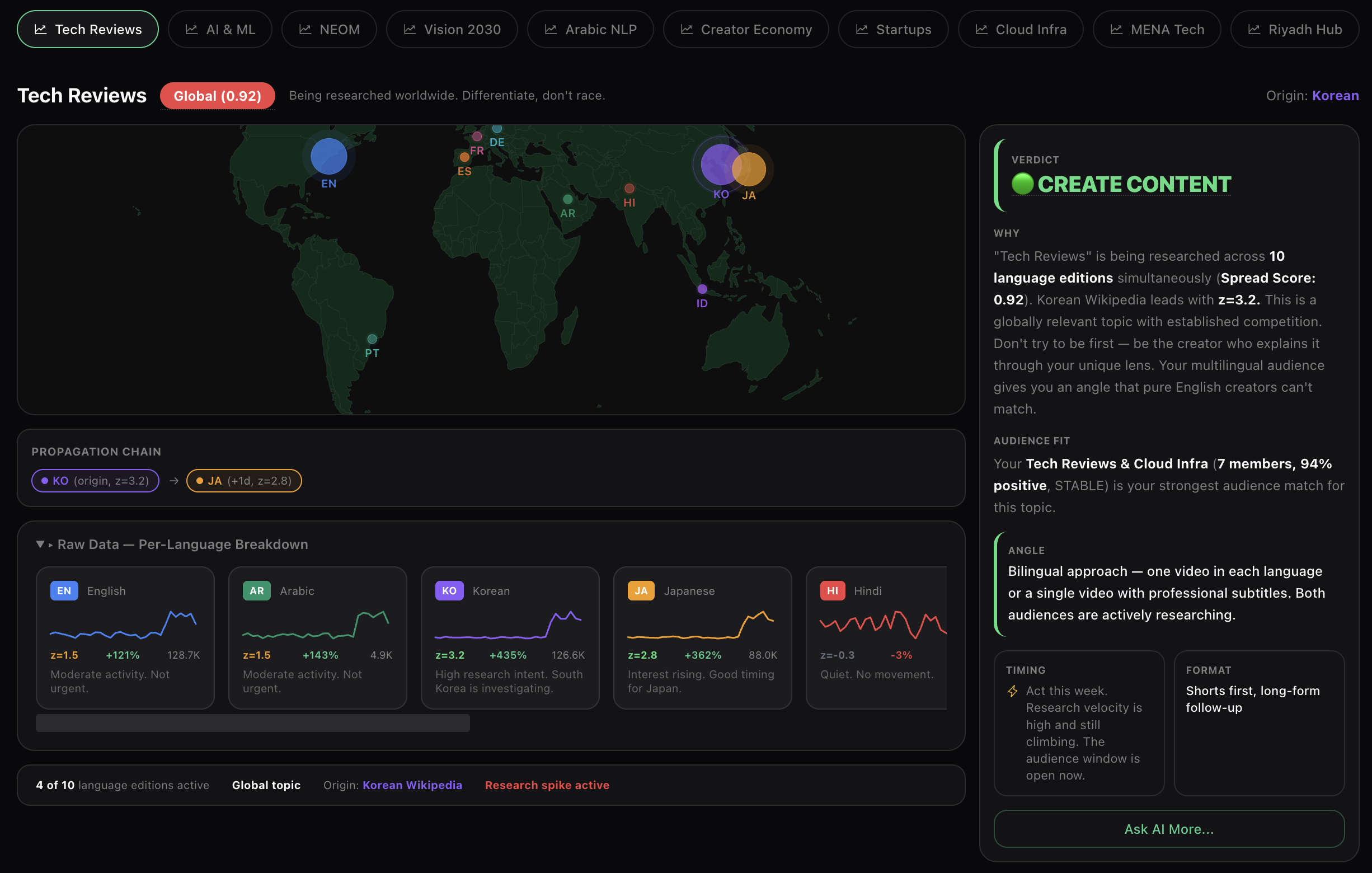Click the ID marker on the map
Image resolution: width=1372 pixels, height=873 pixels.
(x=702, y=289)
